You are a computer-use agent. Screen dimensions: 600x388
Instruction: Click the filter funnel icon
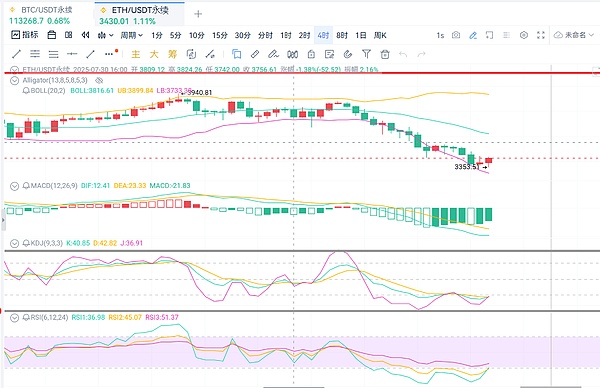(x=366, y=54)
